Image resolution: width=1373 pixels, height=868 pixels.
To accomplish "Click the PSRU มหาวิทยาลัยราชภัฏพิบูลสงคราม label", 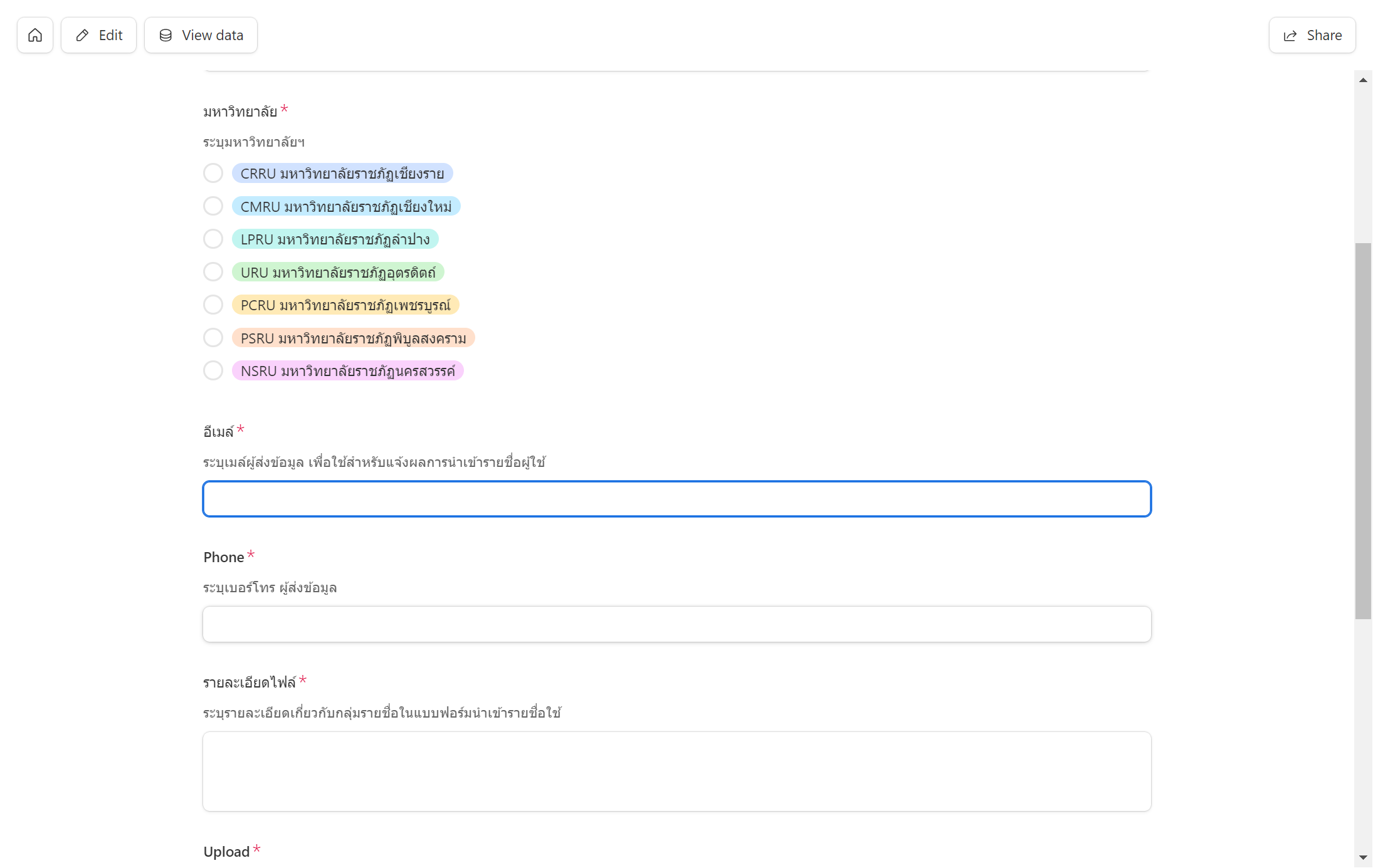I will [x=354, y=338].
